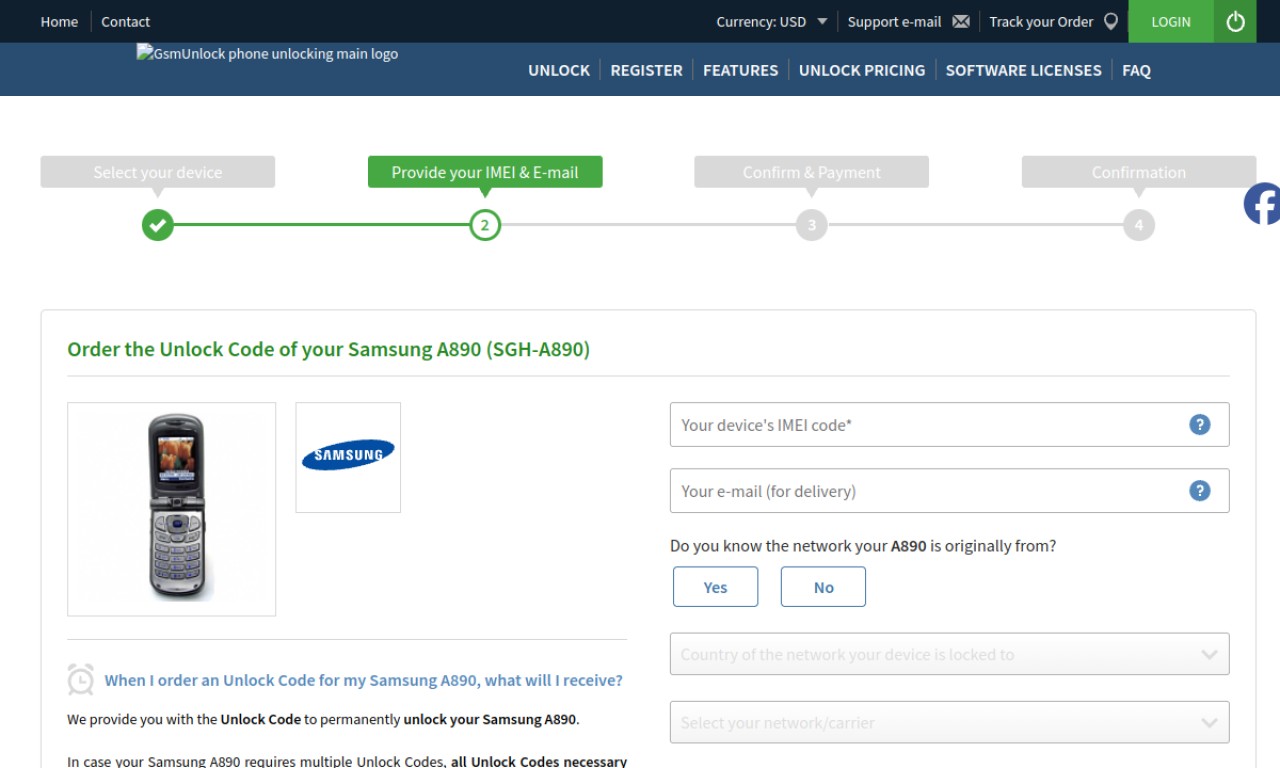Open the REGISTER menu item
Screen dimensions: 1280x768
[646, 70]
